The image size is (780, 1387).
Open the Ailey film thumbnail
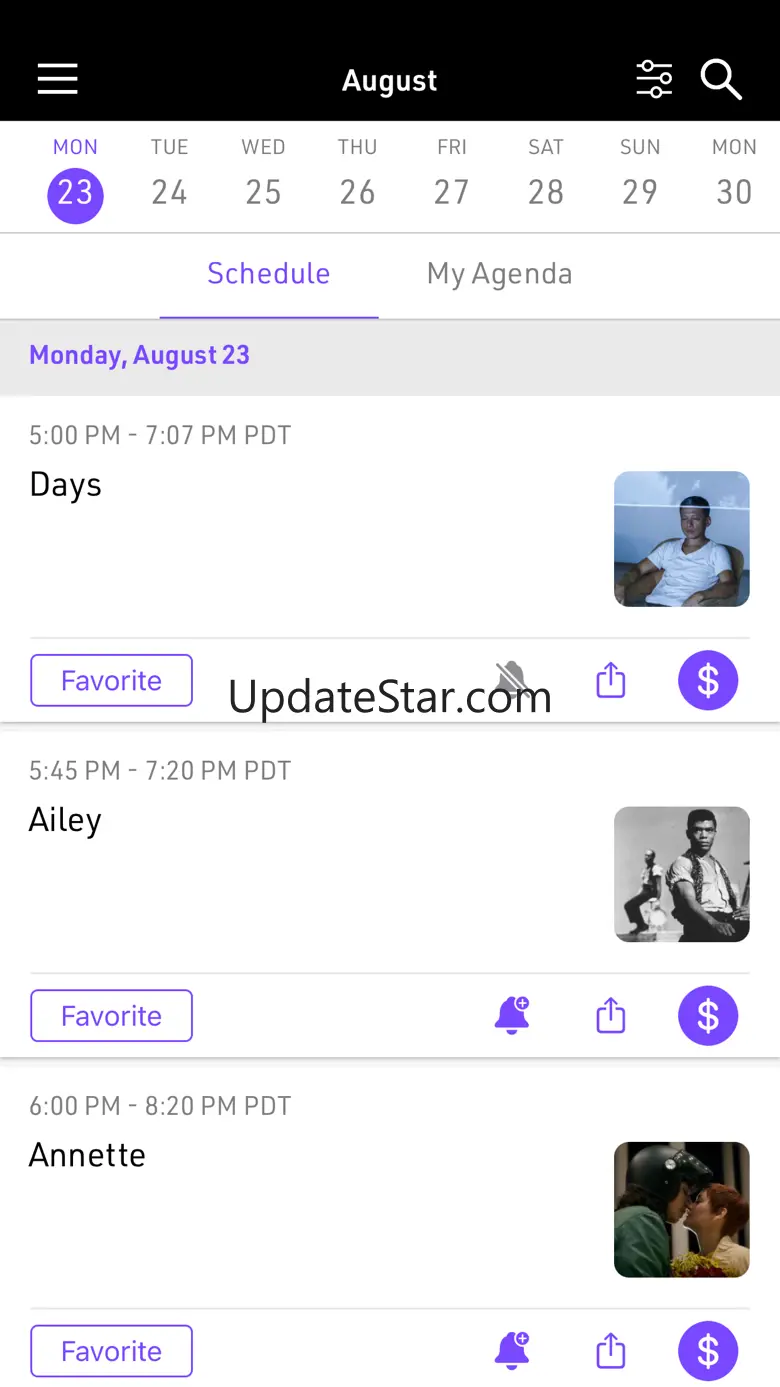click(x=681, y=874)
